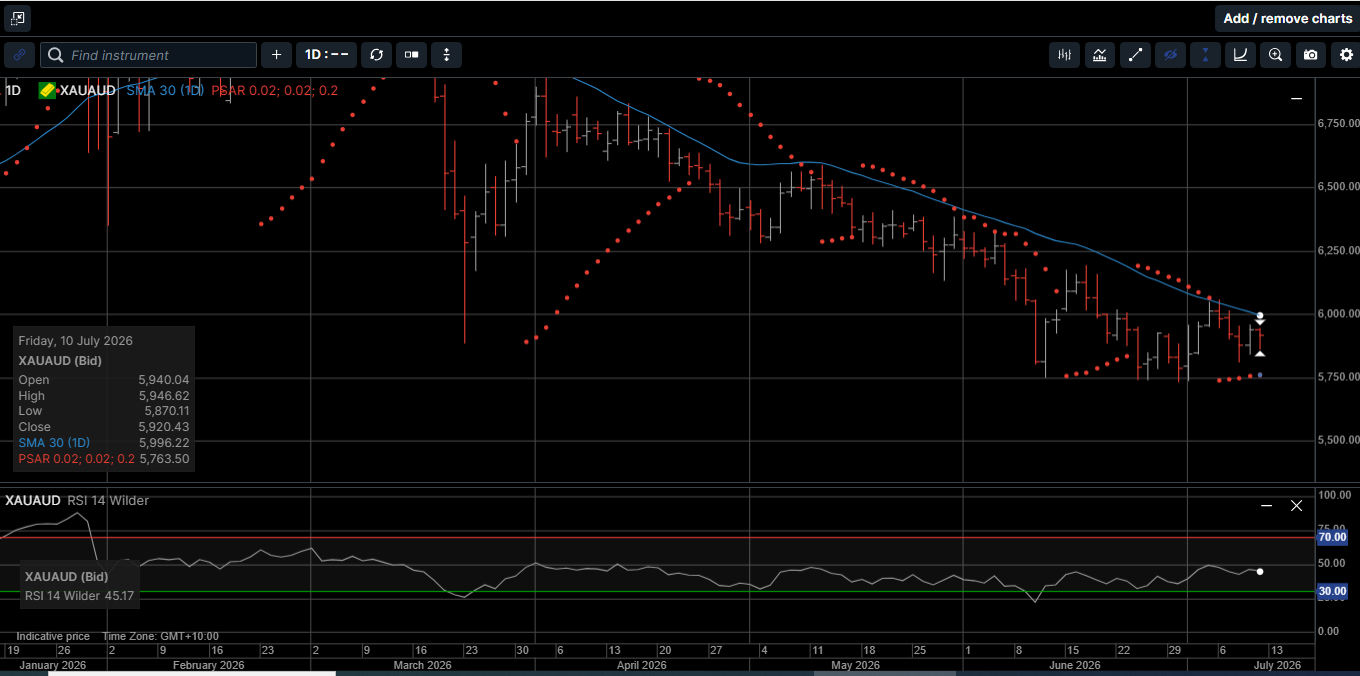Image resolution: width=1360 pixels, height=676 pixels.
Task: Click the February 2026 month label
Action: 208,665
